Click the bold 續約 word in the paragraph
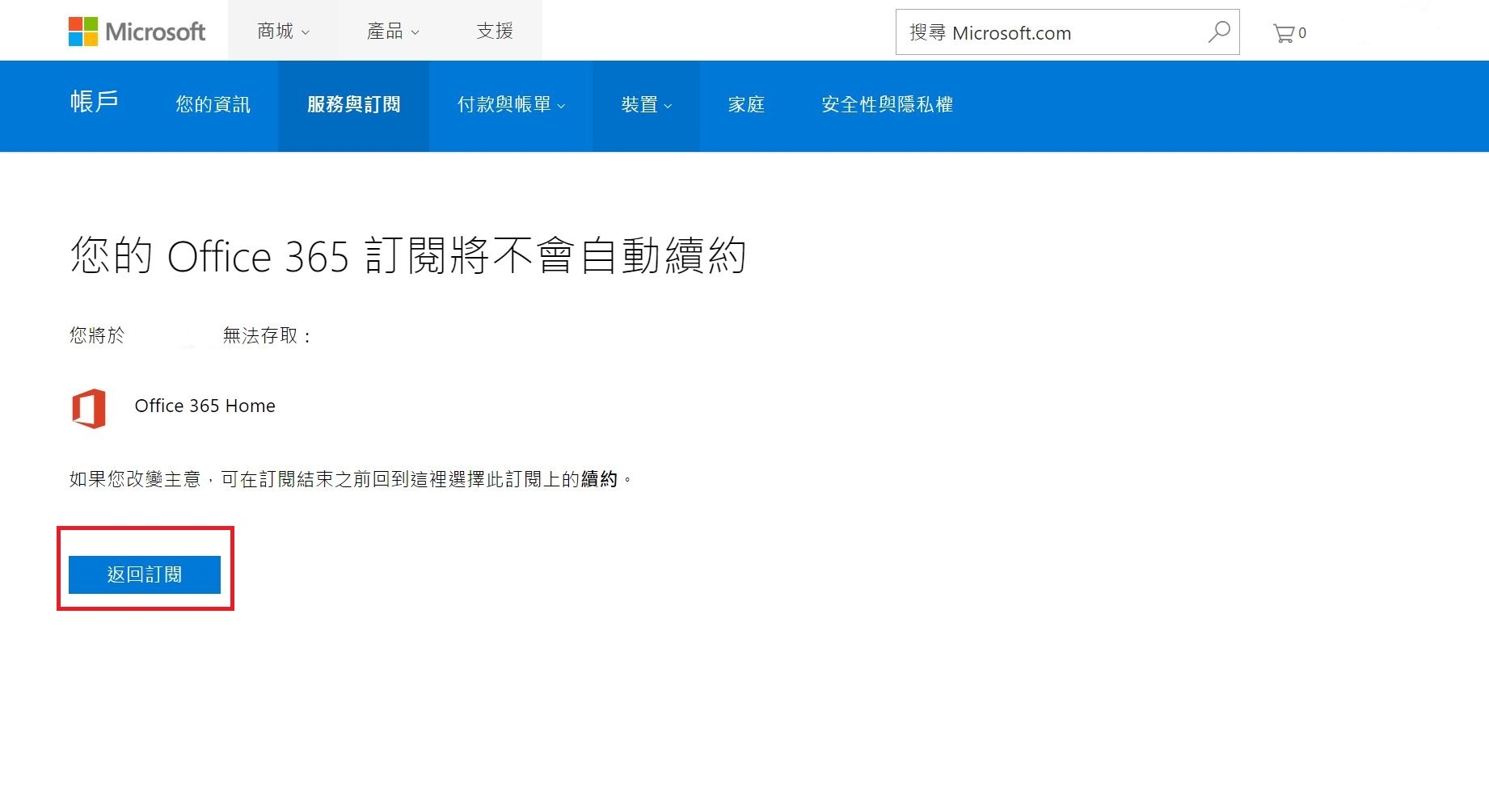The width and height of the screenshot is (1489, 812). click(600, 479)
